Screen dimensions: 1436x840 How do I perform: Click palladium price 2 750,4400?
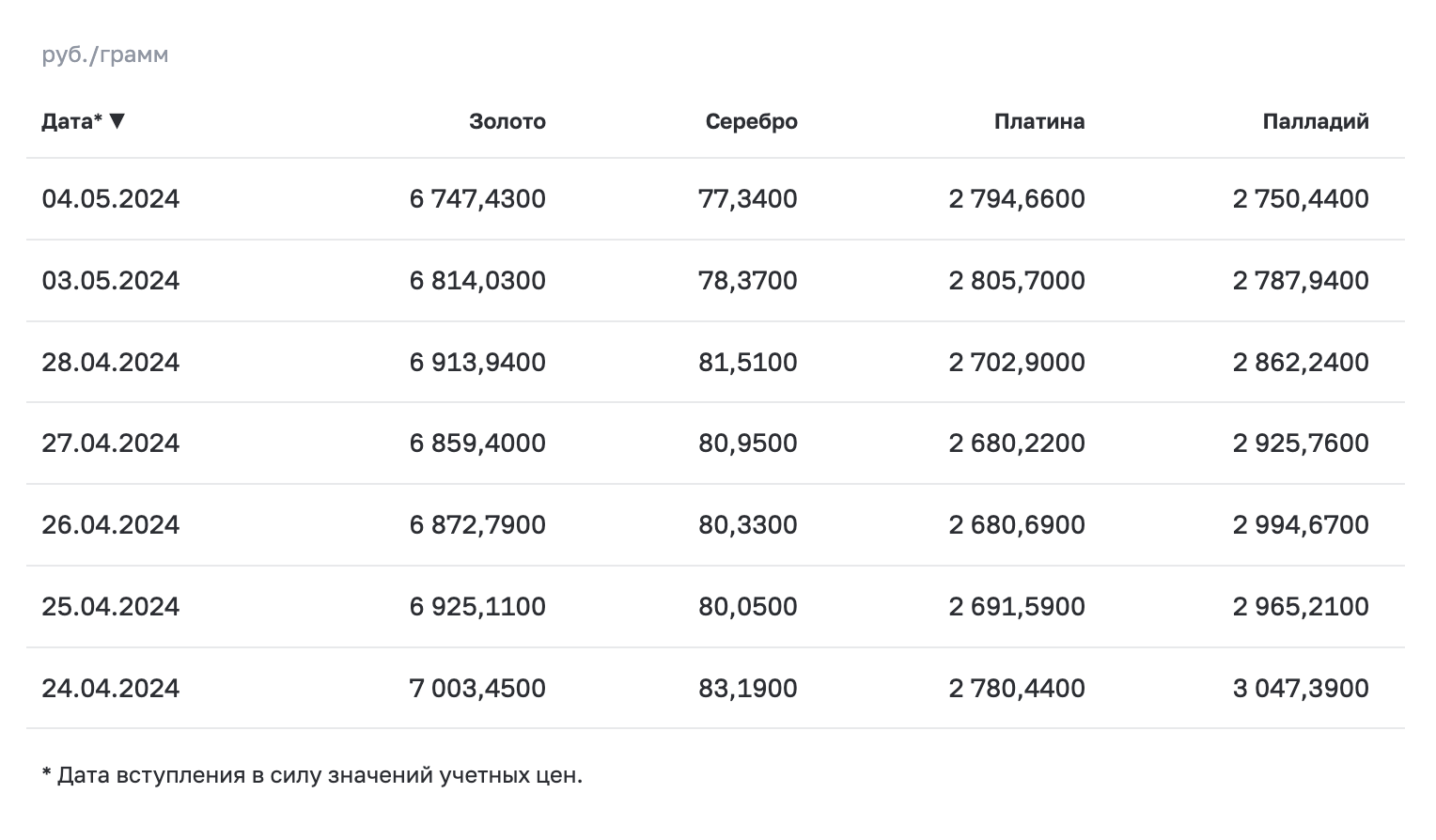tap(1301, 199)
